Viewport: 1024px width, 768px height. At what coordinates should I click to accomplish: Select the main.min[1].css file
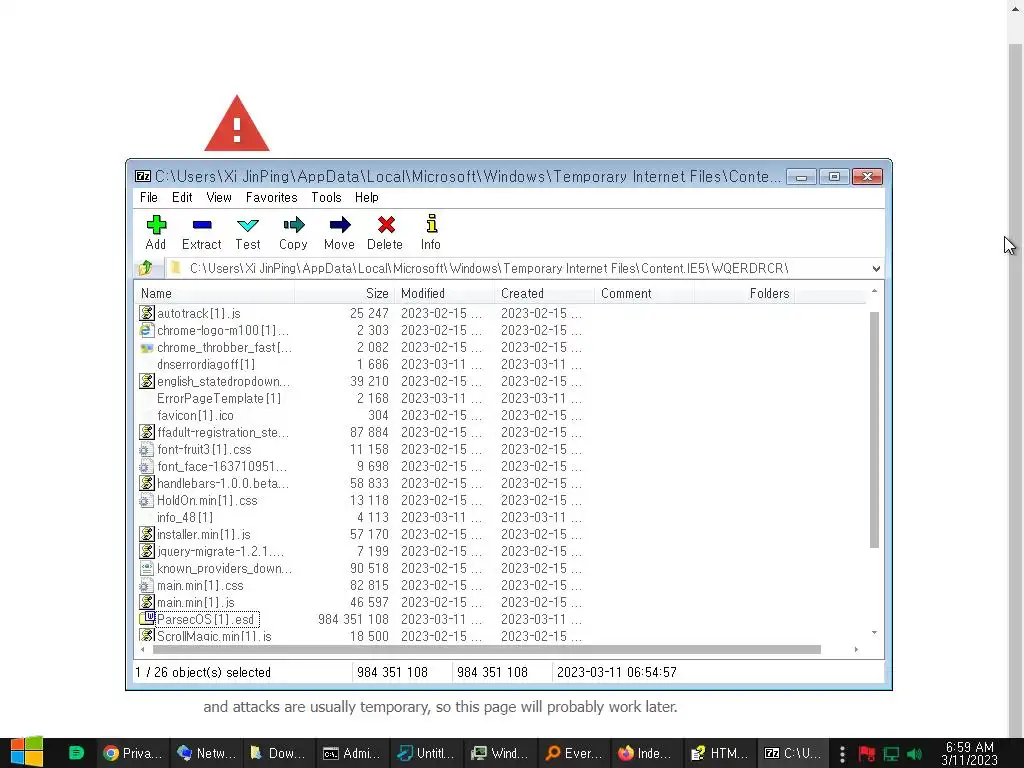coord(200,585)
